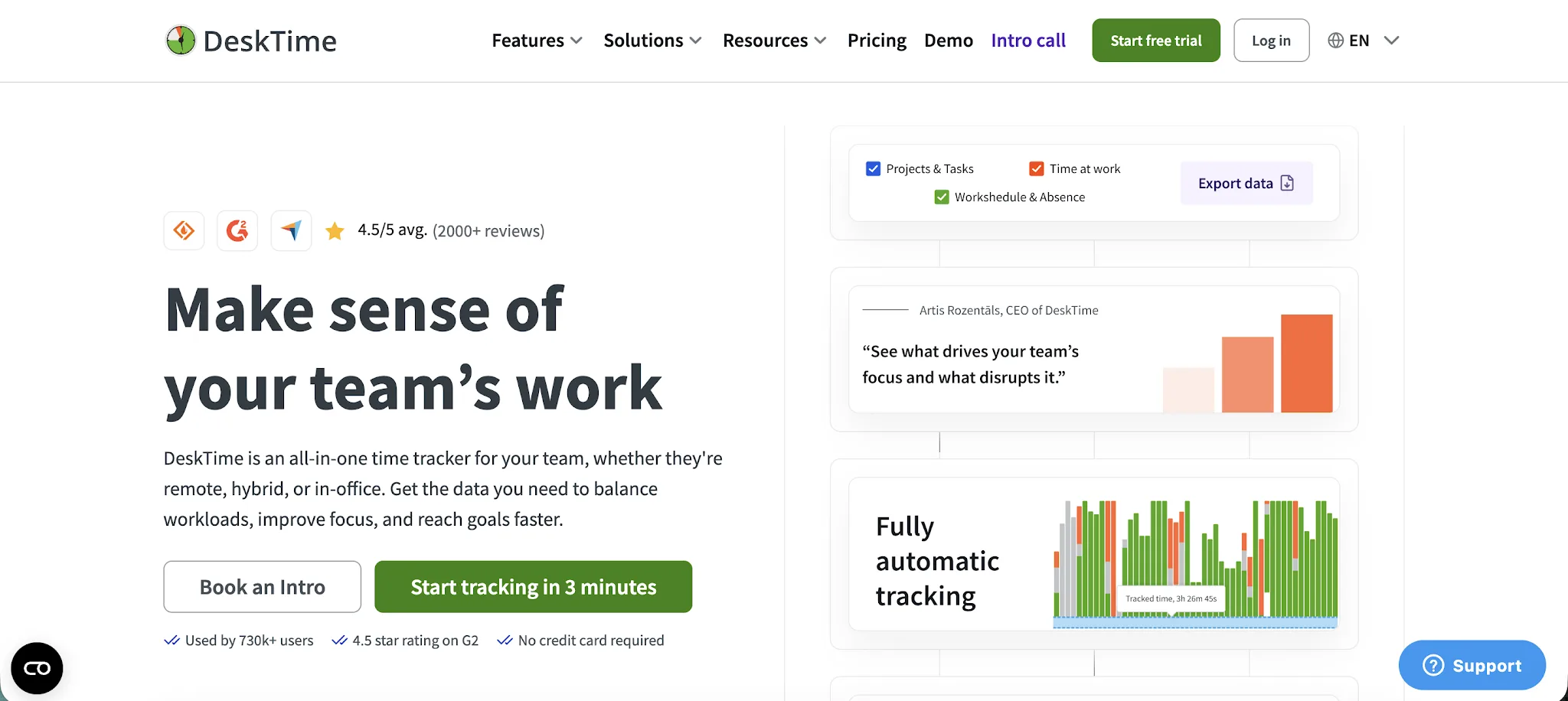Click the 'Projects & Tasks' label
This screenshot has height=701, width=1568.
(x=929, y=168)
